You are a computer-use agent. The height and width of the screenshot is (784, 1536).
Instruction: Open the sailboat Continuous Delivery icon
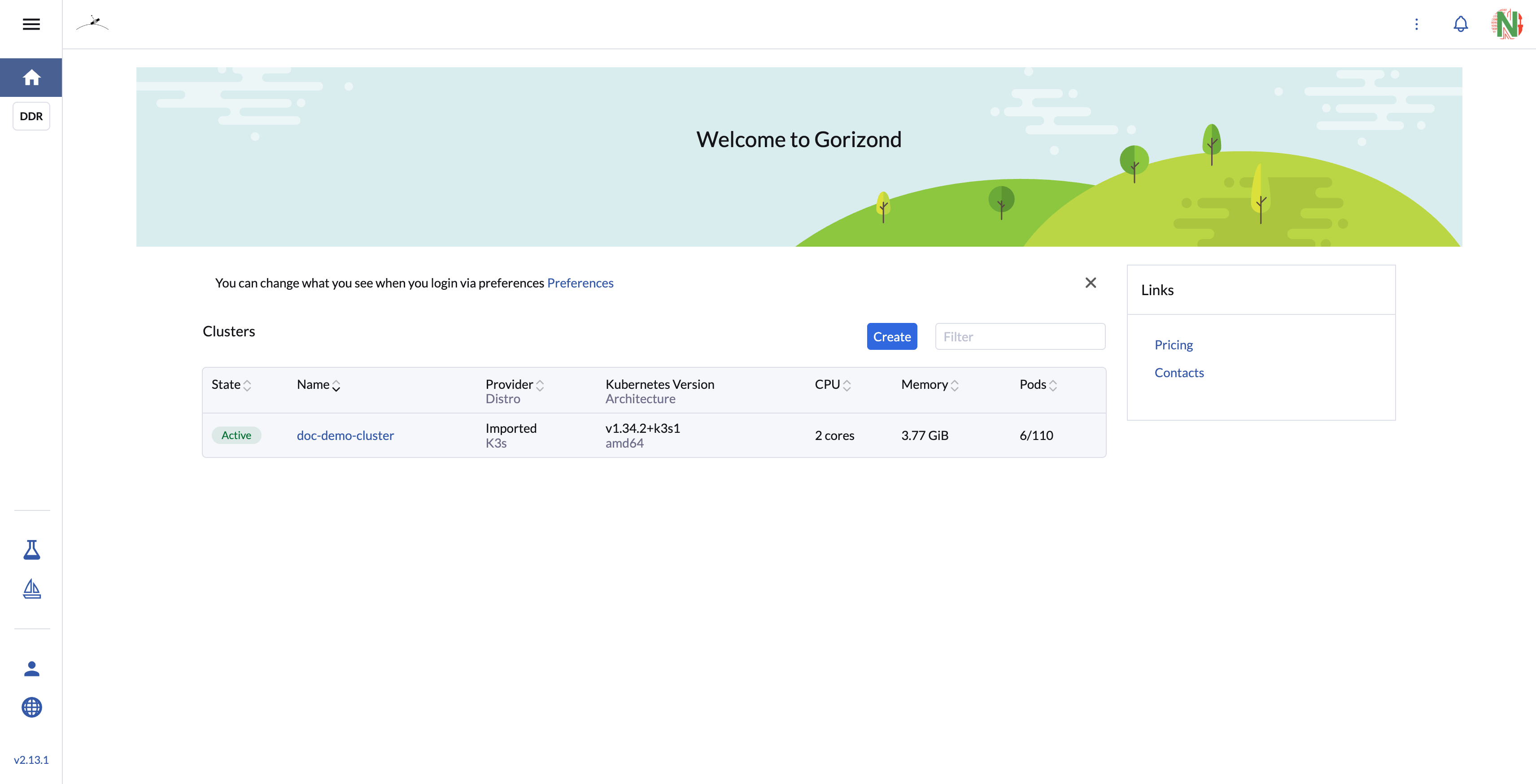31,588
